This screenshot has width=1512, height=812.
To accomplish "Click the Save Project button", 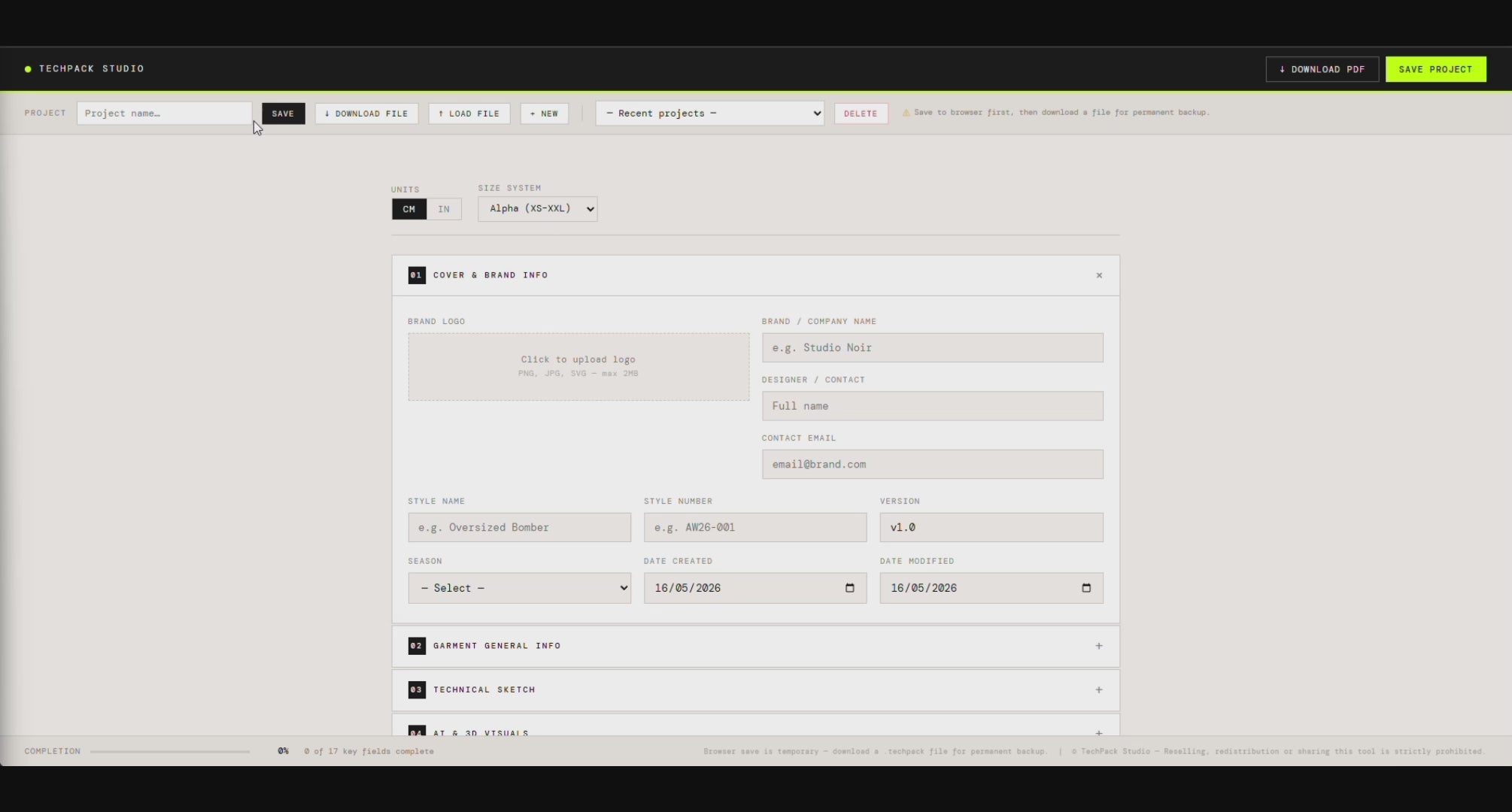I will (x=1435, y=69).
